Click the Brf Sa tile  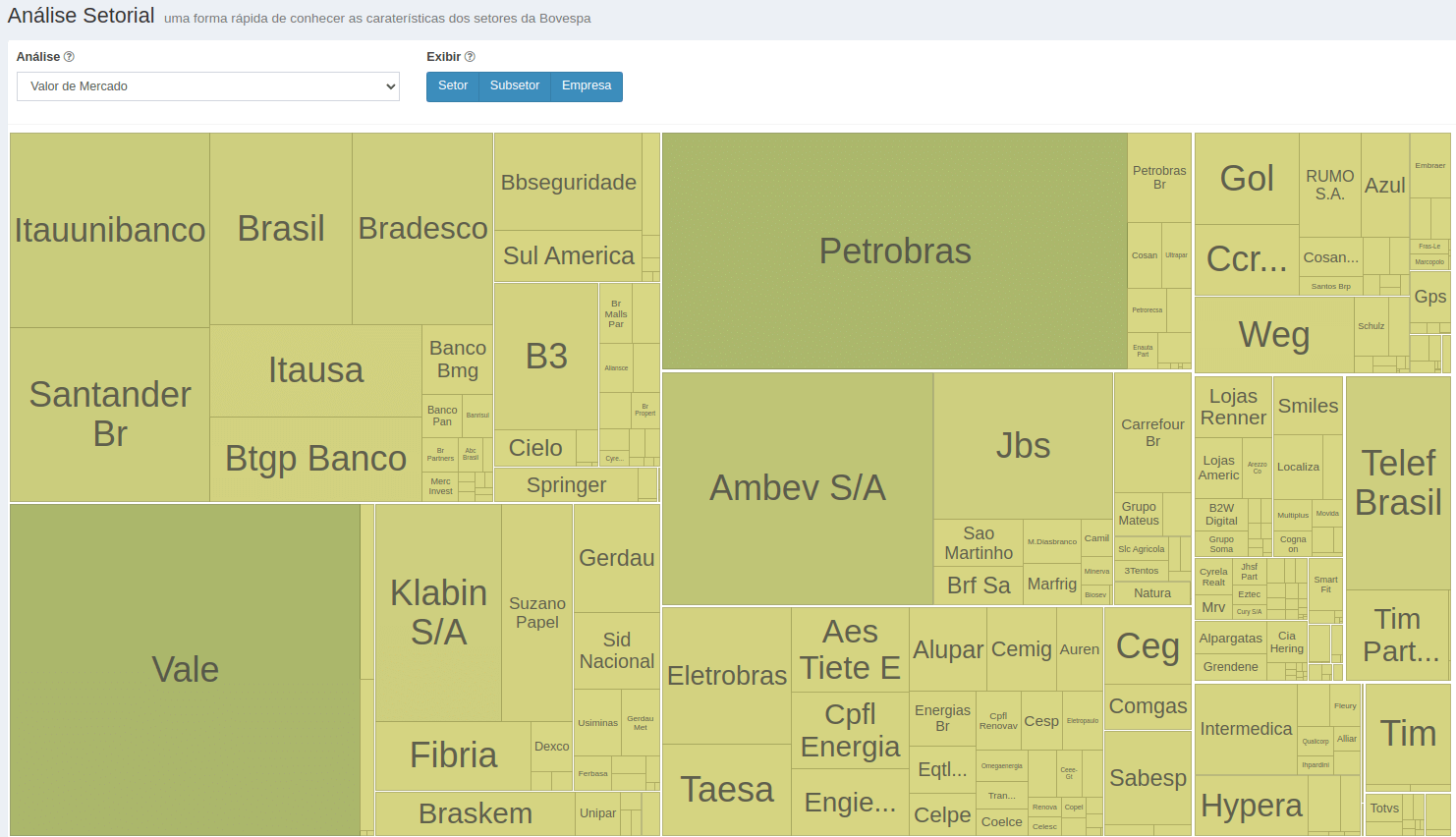tap(979, 586)
